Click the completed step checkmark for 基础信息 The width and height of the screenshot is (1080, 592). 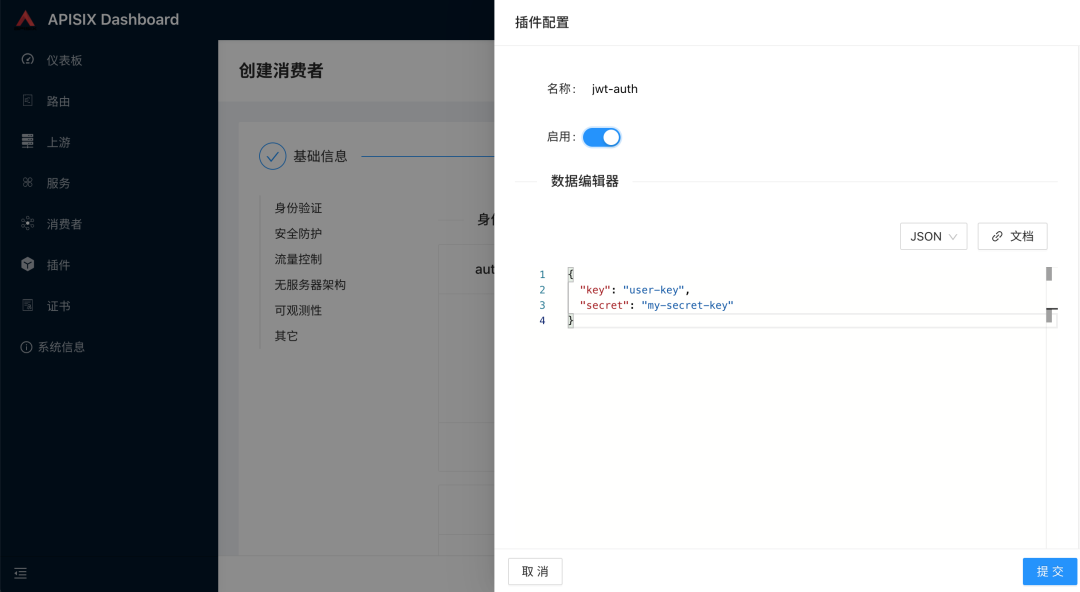coord(273,156)
